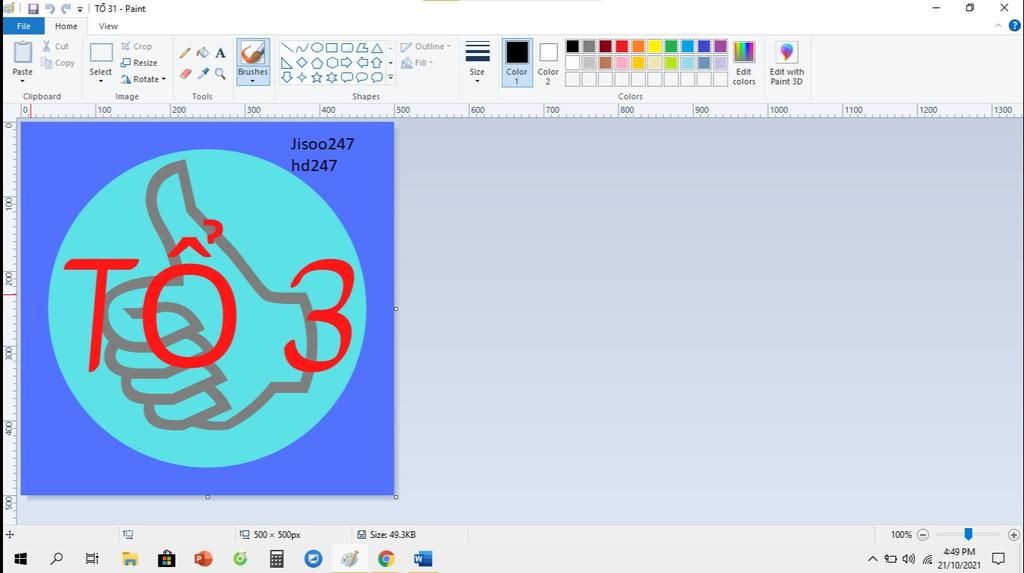
Task: Choose the Up arrow shape
Action: click(x=377, y=63)
